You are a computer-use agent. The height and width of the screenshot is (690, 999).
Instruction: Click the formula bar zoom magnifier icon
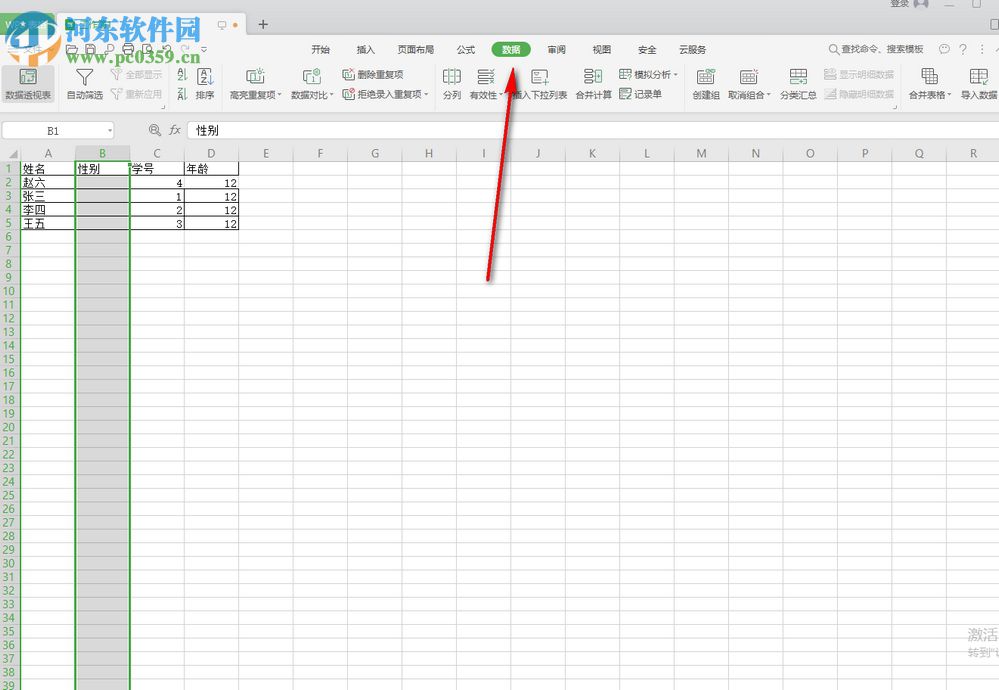[x=155, y=130]
